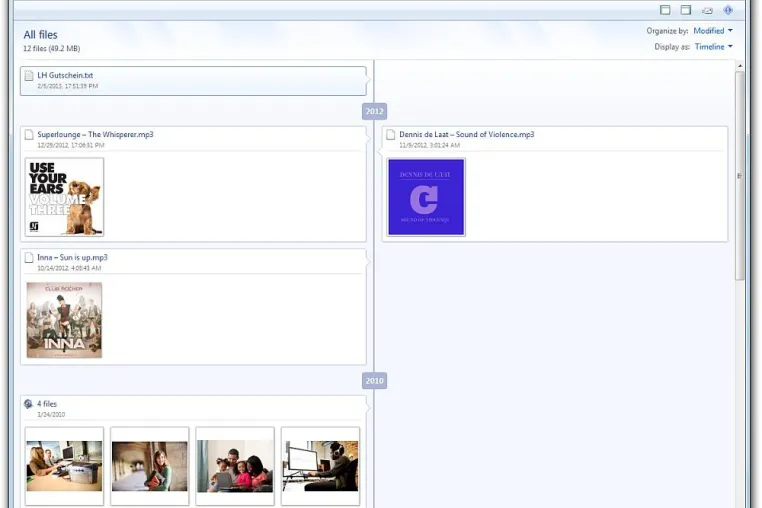
Task: Click the timestamp under Superlounge – The Whisperer.mp3
Action: [x=71, y=145]
